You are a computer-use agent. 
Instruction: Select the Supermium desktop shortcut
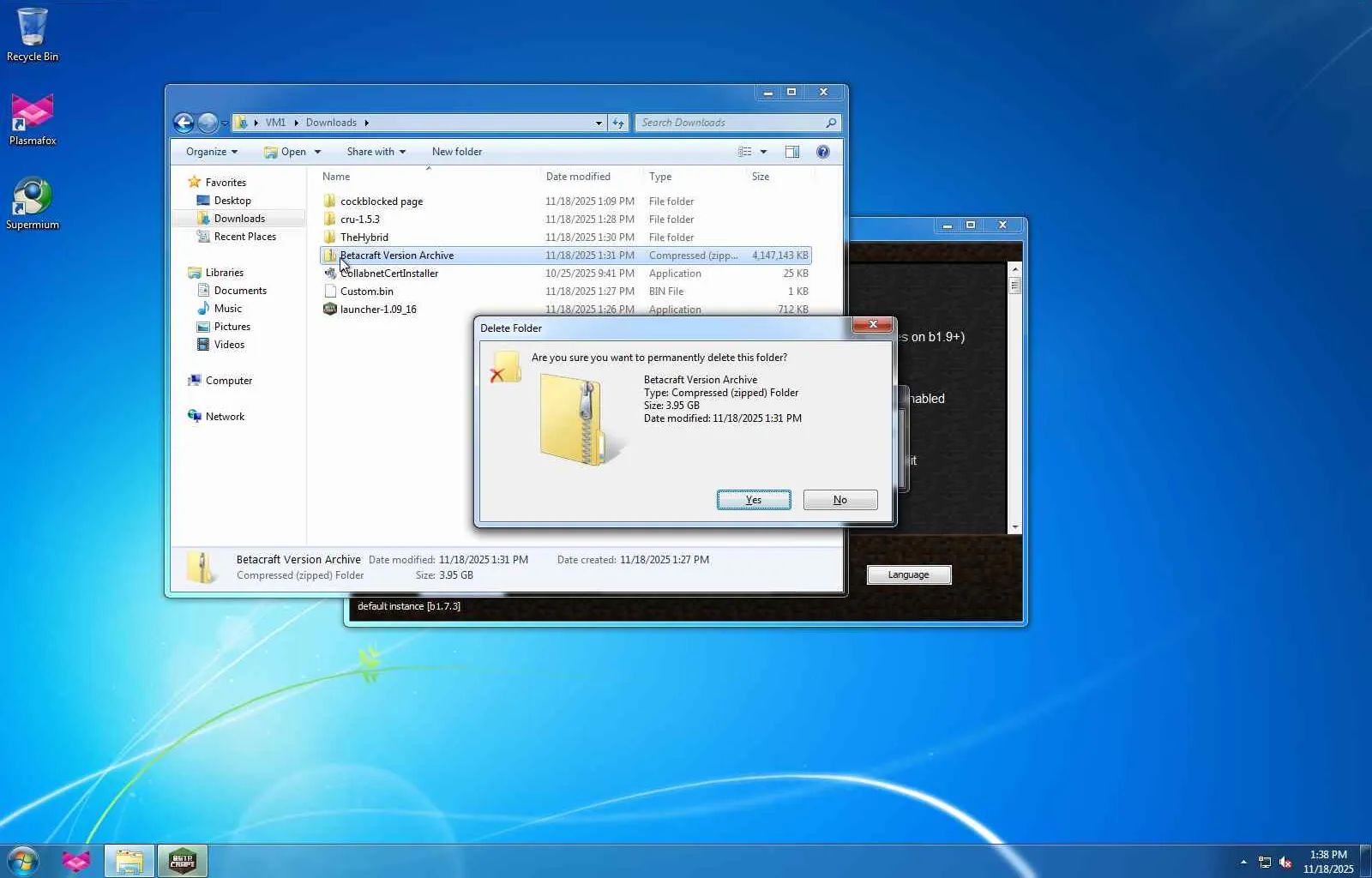[x=32, y=203]
